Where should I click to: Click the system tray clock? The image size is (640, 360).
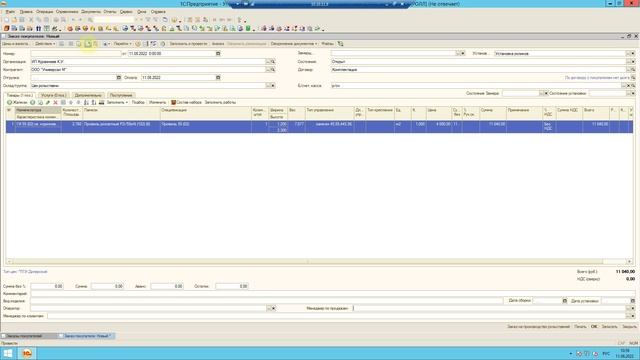(x=625, y=353)
